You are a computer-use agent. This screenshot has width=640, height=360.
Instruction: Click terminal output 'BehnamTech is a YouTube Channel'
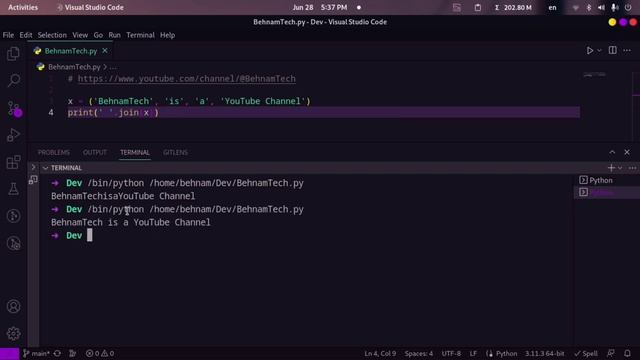131,222
